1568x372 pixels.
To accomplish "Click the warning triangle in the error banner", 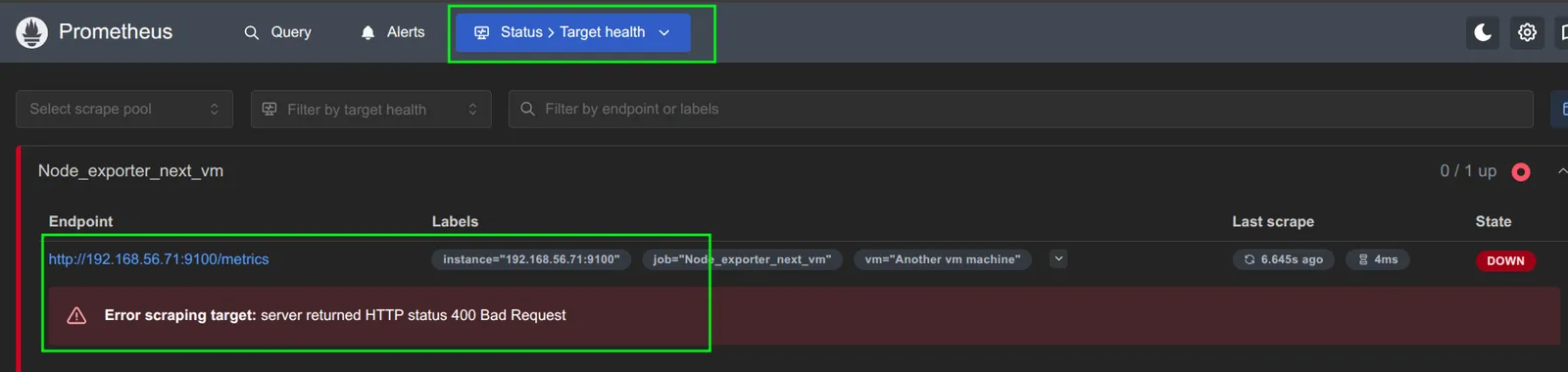I will [76, 315].
